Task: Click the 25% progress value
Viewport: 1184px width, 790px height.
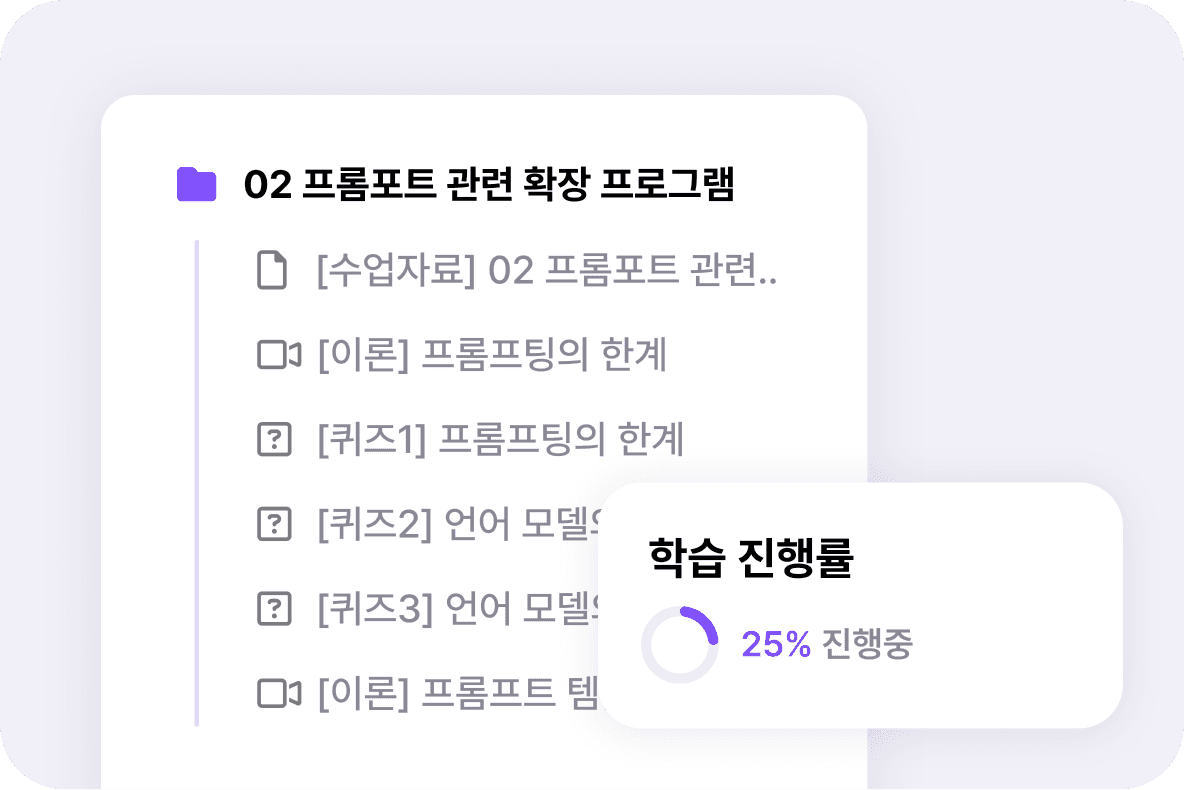Action: pyautogui.click(x=775, y=644)
